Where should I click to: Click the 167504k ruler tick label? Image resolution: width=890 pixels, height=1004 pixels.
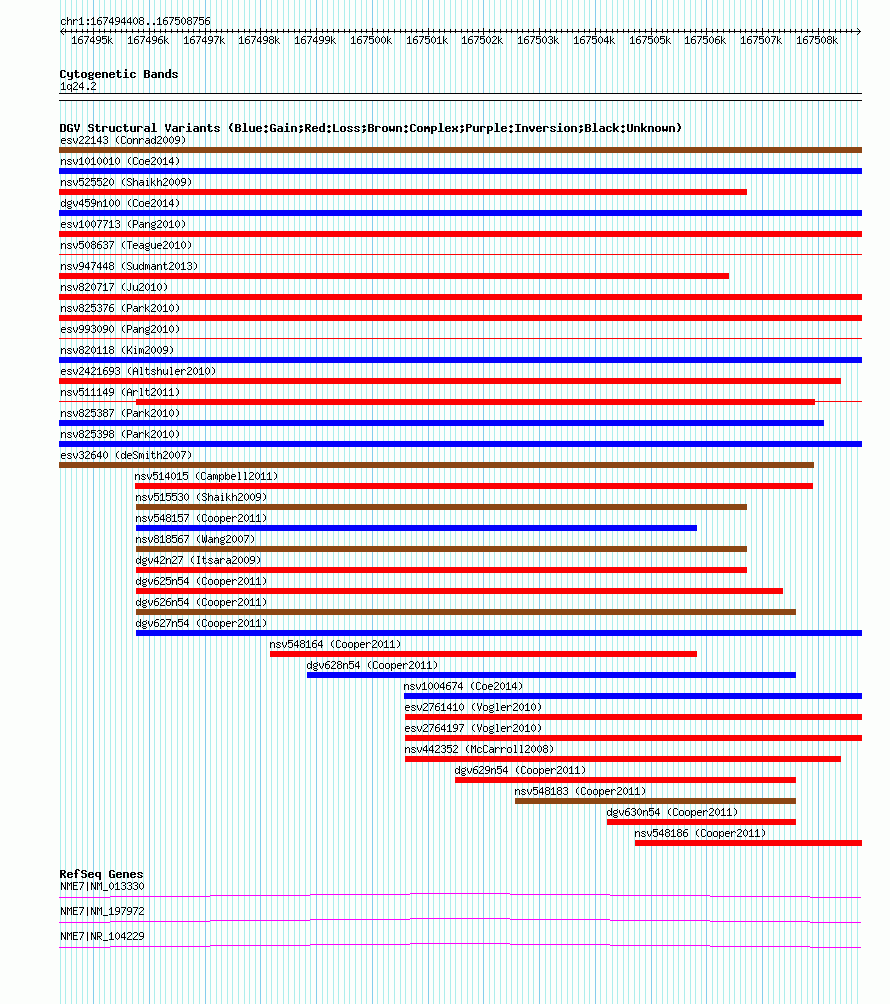click(594, 40)
